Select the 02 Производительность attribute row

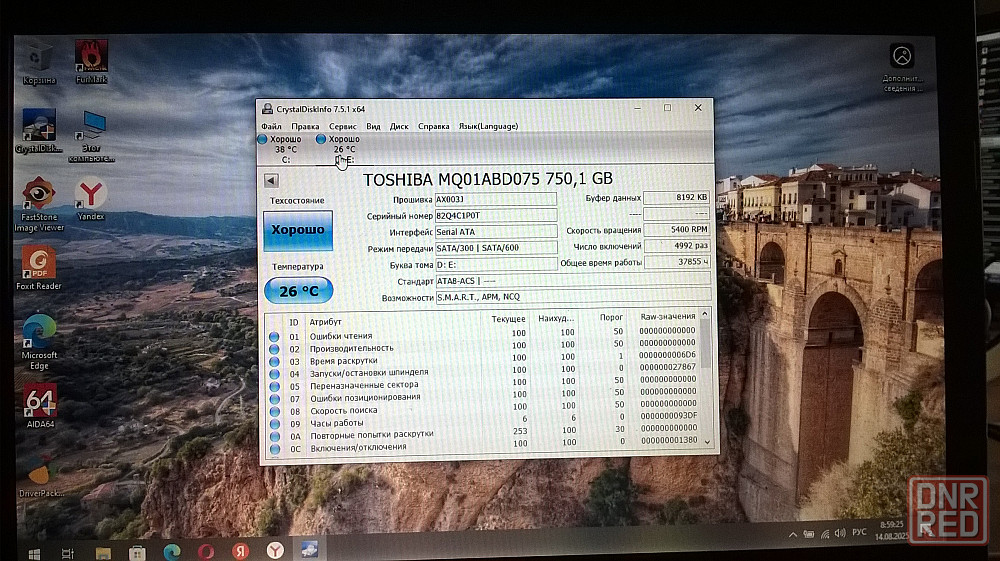483,346
